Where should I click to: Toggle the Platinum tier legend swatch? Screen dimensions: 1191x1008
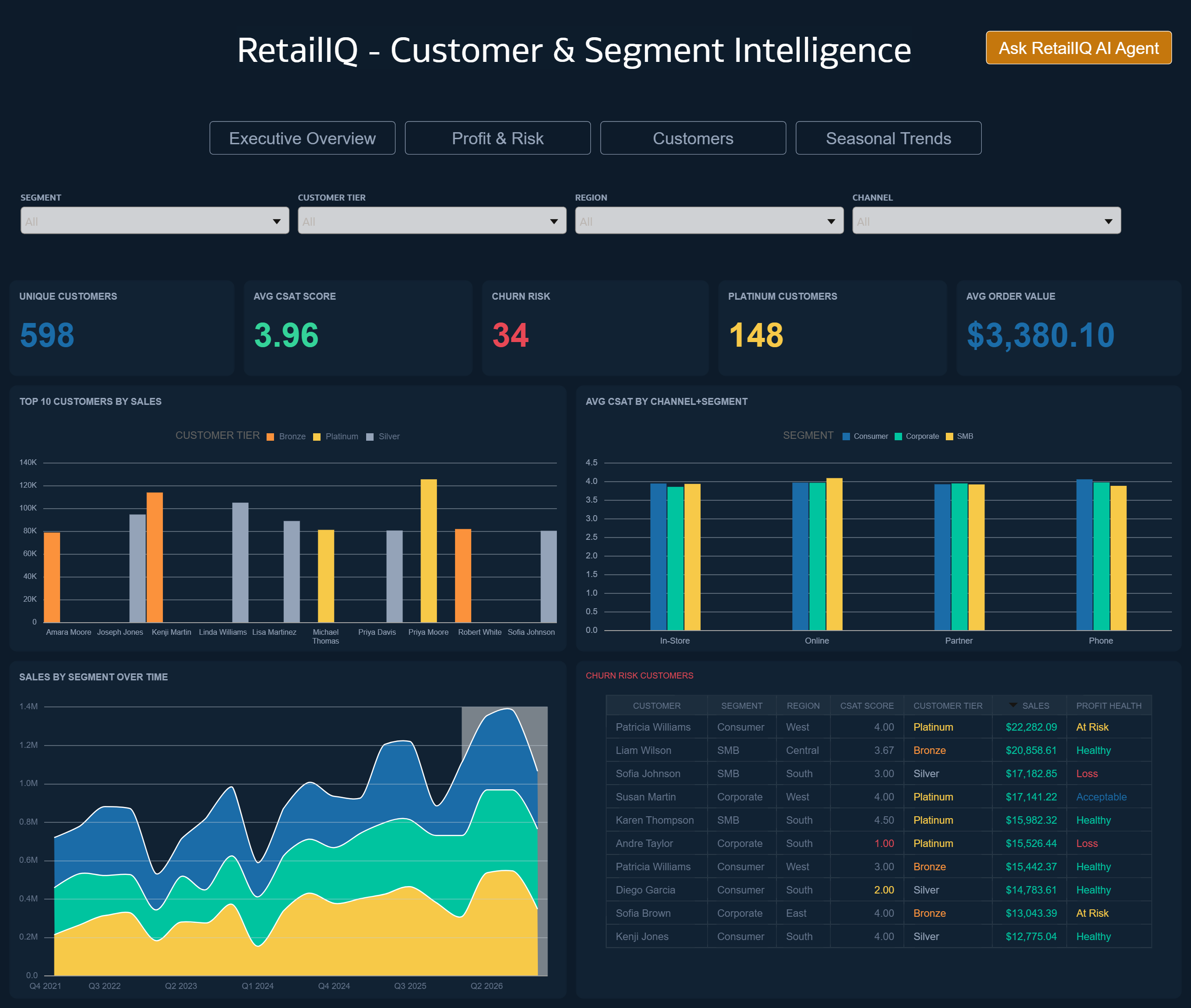point(316,437)
